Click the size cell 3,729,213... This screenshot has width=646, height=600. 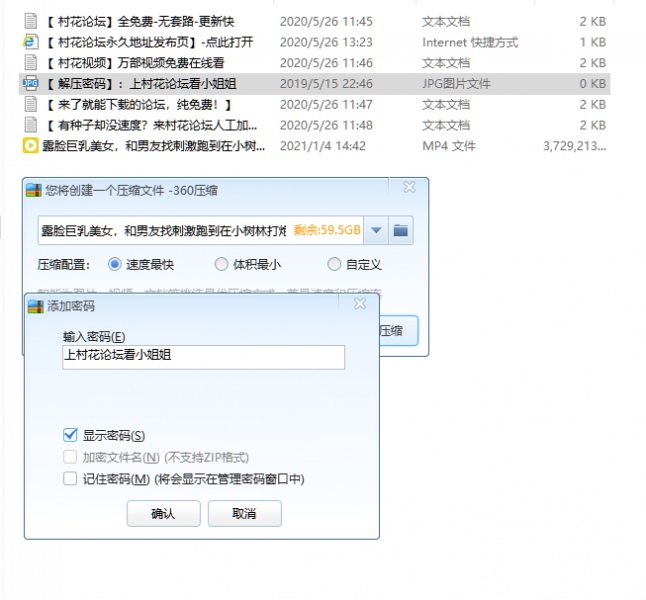[x=574, y=146]
